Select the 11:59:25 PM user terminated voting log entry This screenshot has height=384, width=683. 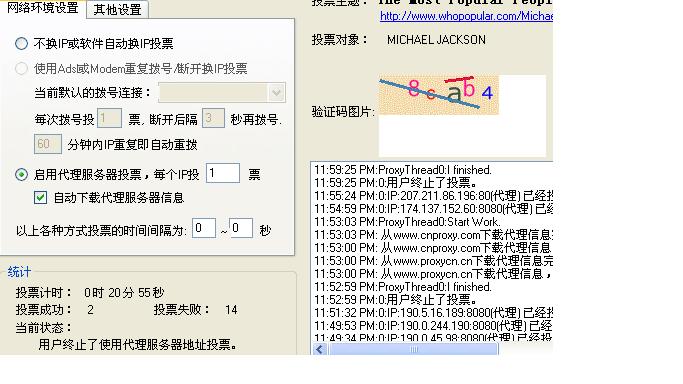396,182
